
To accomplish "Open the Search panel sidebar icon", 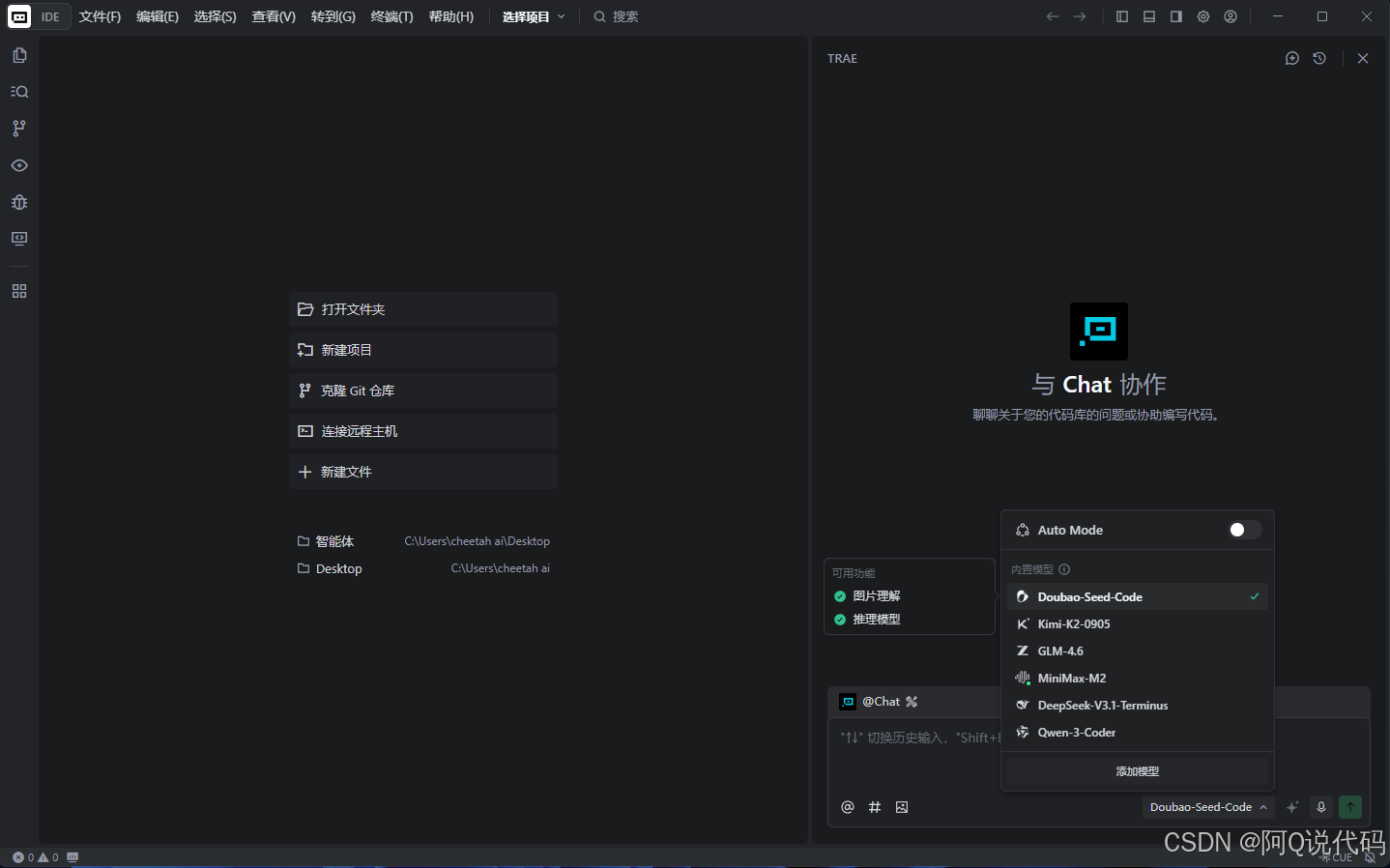I will coord(19,92).
